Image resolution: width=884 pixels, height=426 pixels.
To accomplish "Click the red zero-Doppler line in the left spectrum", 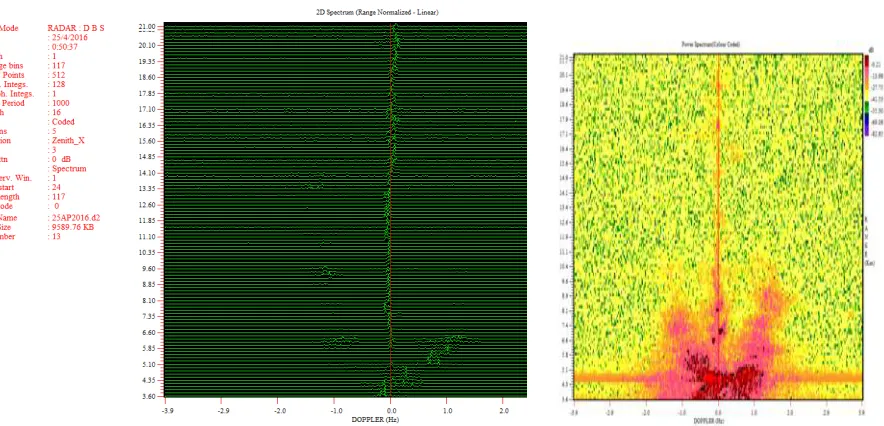I will [390, 210].
